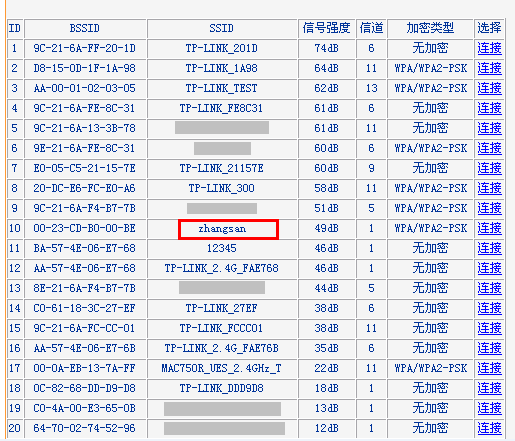
Task: Click the SSID column header
Action: (x=221, y=28)
